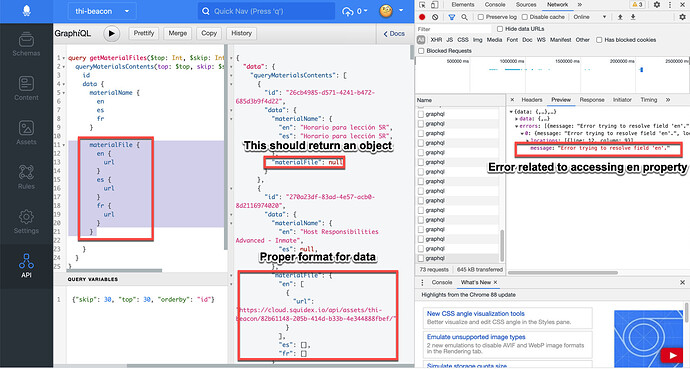Click the import HAR upload arrow icon

(620, 17)
